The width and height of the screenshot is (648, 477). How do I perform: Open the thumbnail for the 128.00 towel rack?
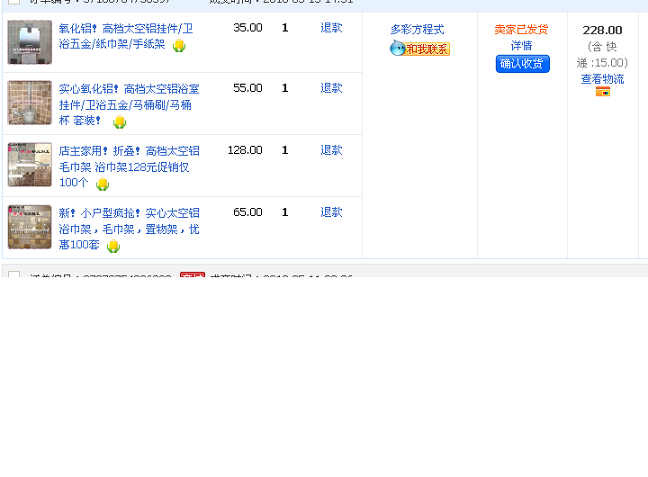pos(29,165)
